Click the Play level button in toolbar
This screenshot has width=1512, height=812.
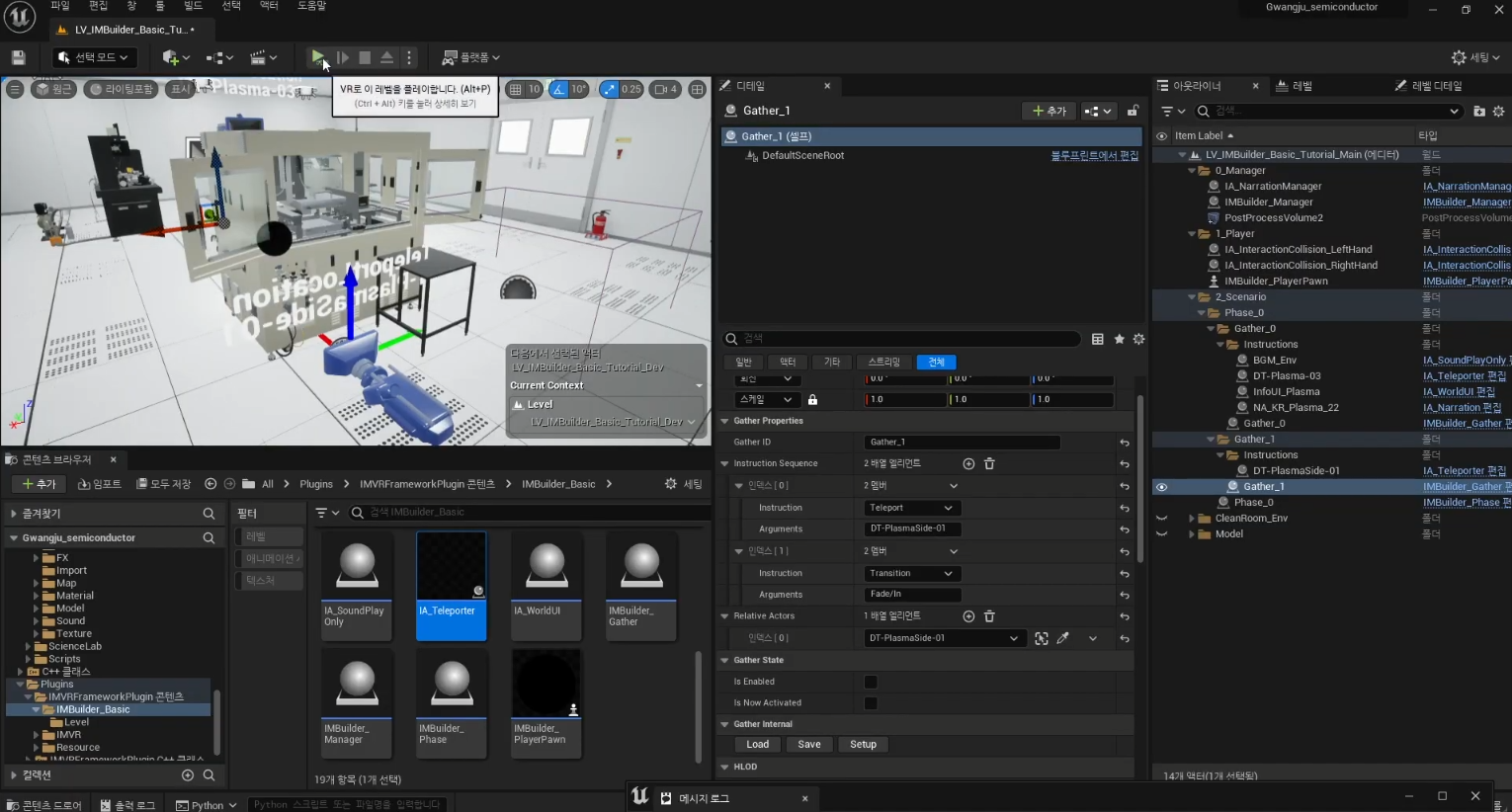(x=317, y=57)
